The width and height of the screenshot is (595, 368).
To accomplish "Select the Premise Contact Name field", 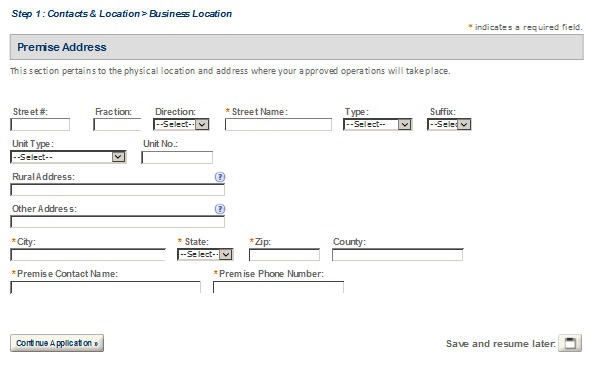I will [105, 288].
